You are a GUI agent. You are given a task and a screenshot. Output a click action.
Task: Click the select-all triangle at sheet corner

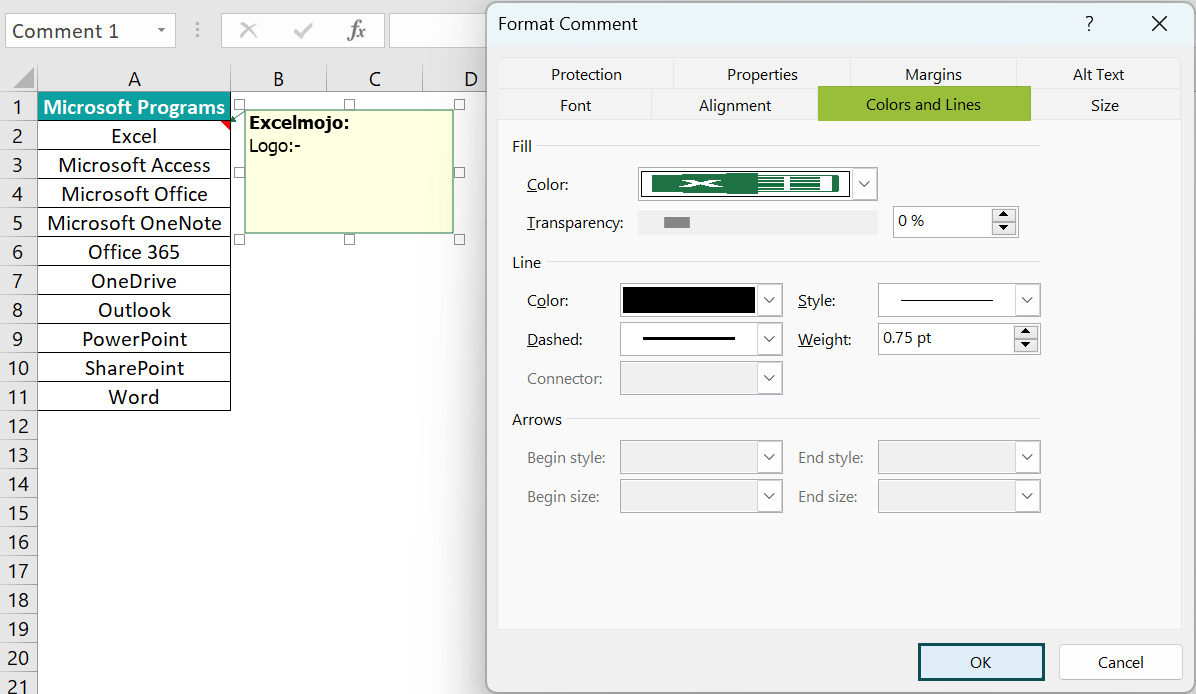(24, 78)
